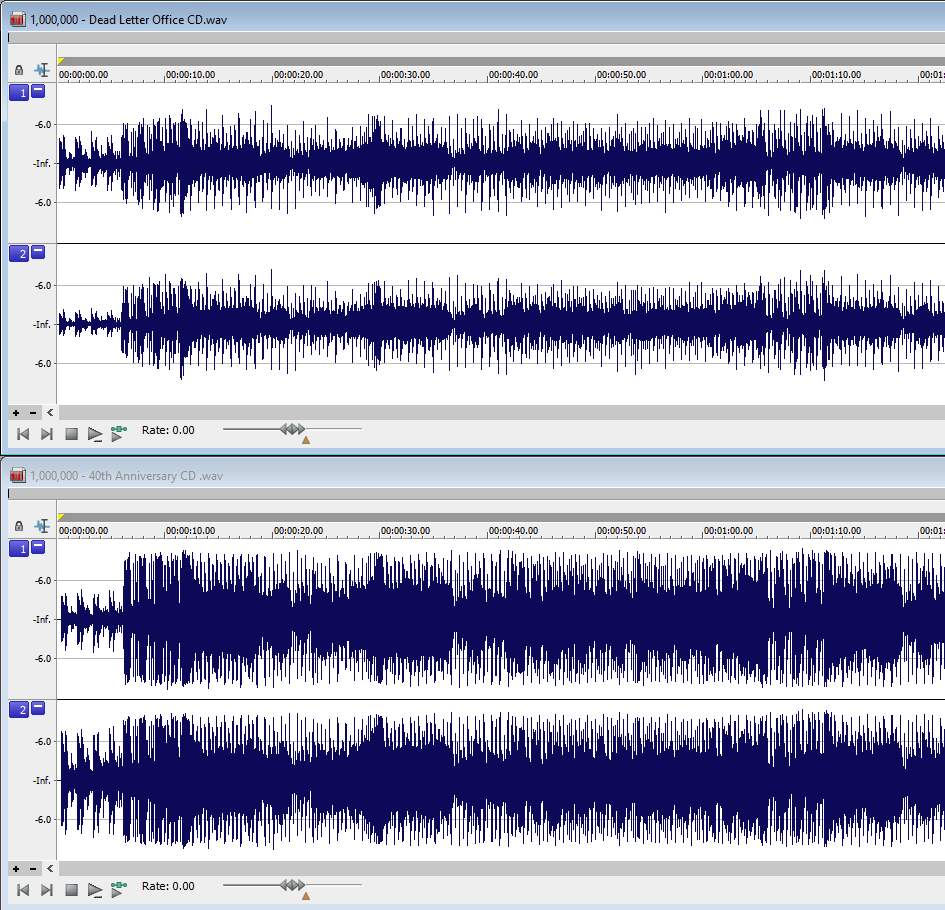Collapse channel 2 in Dead Letter Office window

click(38, 252)
